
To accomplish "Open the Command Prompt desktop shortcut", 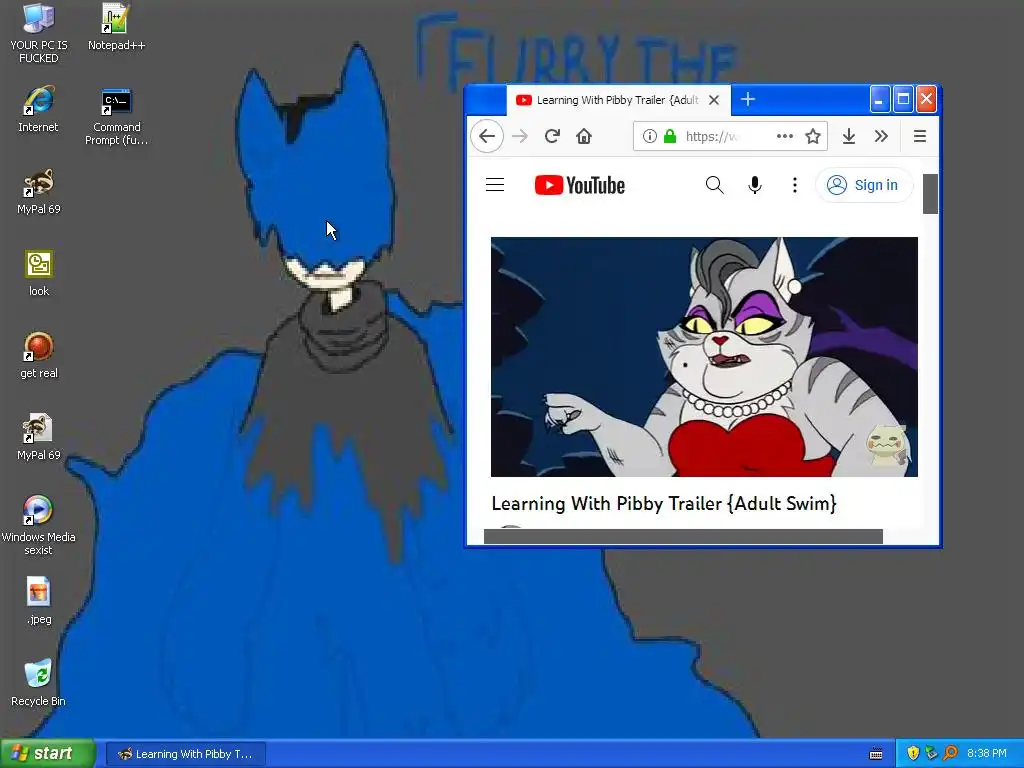I will pyautogui.click(x=116, y=116).
